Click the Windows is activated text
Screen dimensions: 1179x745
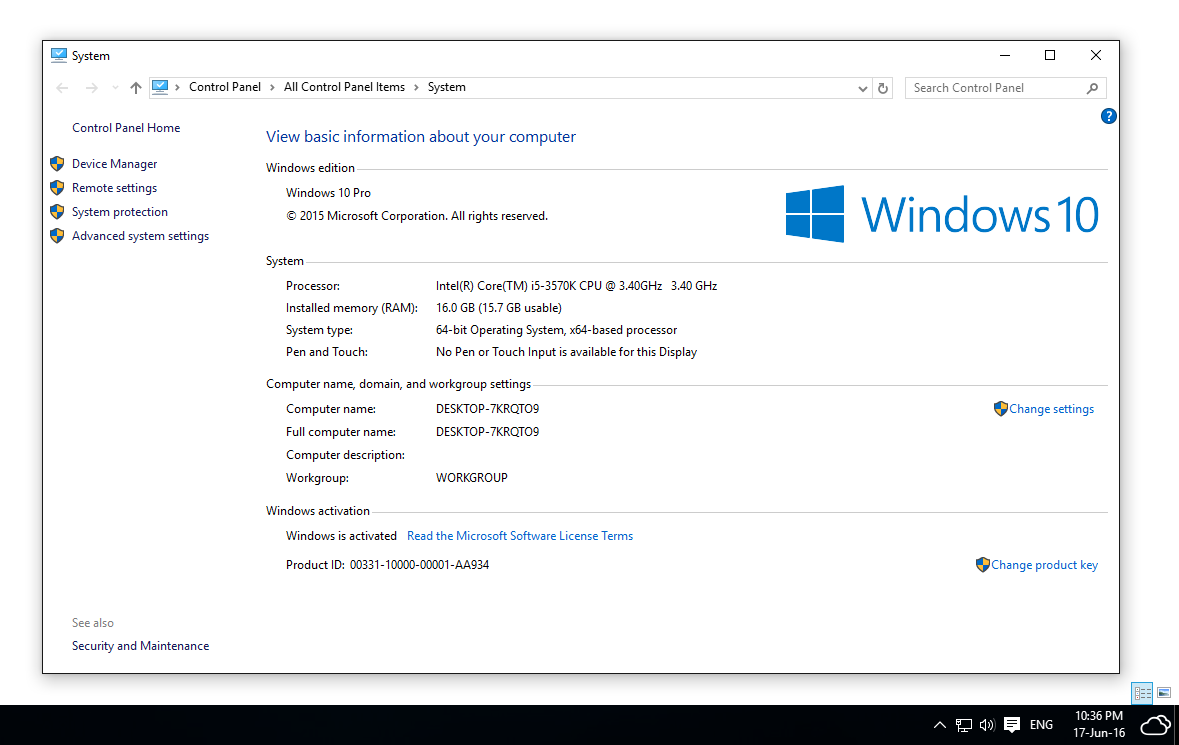[x=341, y=536]
